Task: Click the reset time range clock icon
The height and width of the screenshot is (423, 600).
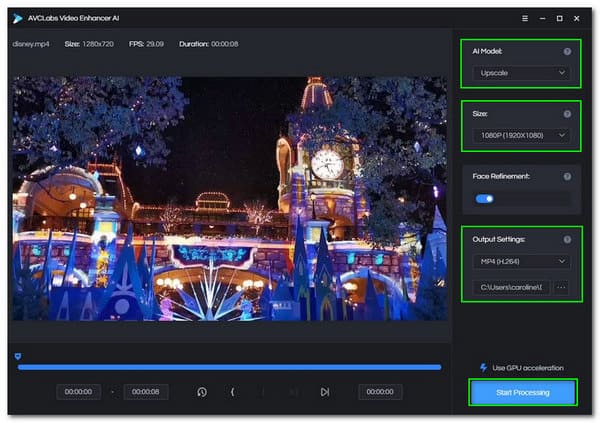Action: coord(202,392)
